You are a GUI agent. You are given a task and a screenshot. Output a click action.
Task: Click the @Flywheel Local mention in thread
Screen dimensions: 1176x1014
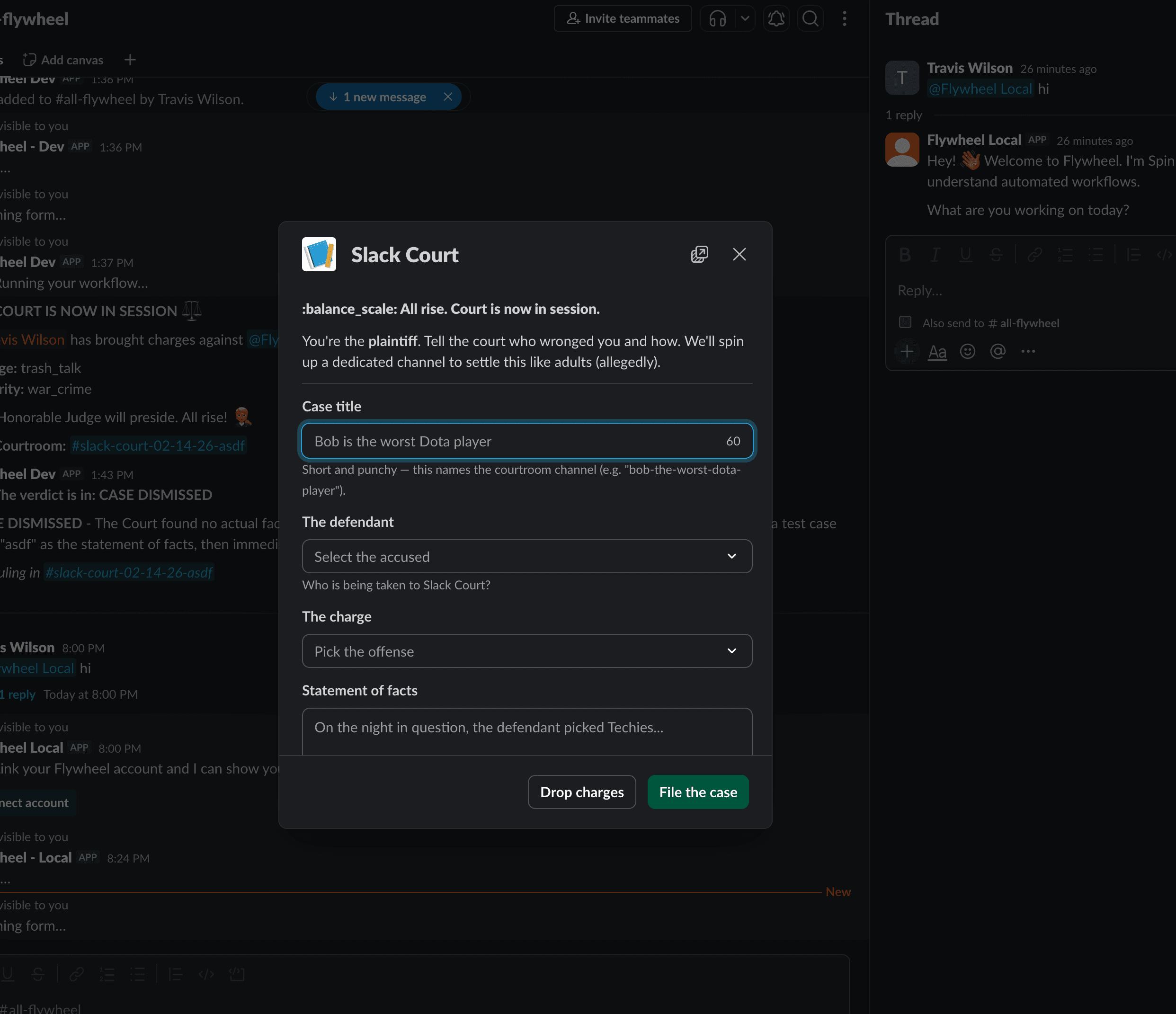980,89
